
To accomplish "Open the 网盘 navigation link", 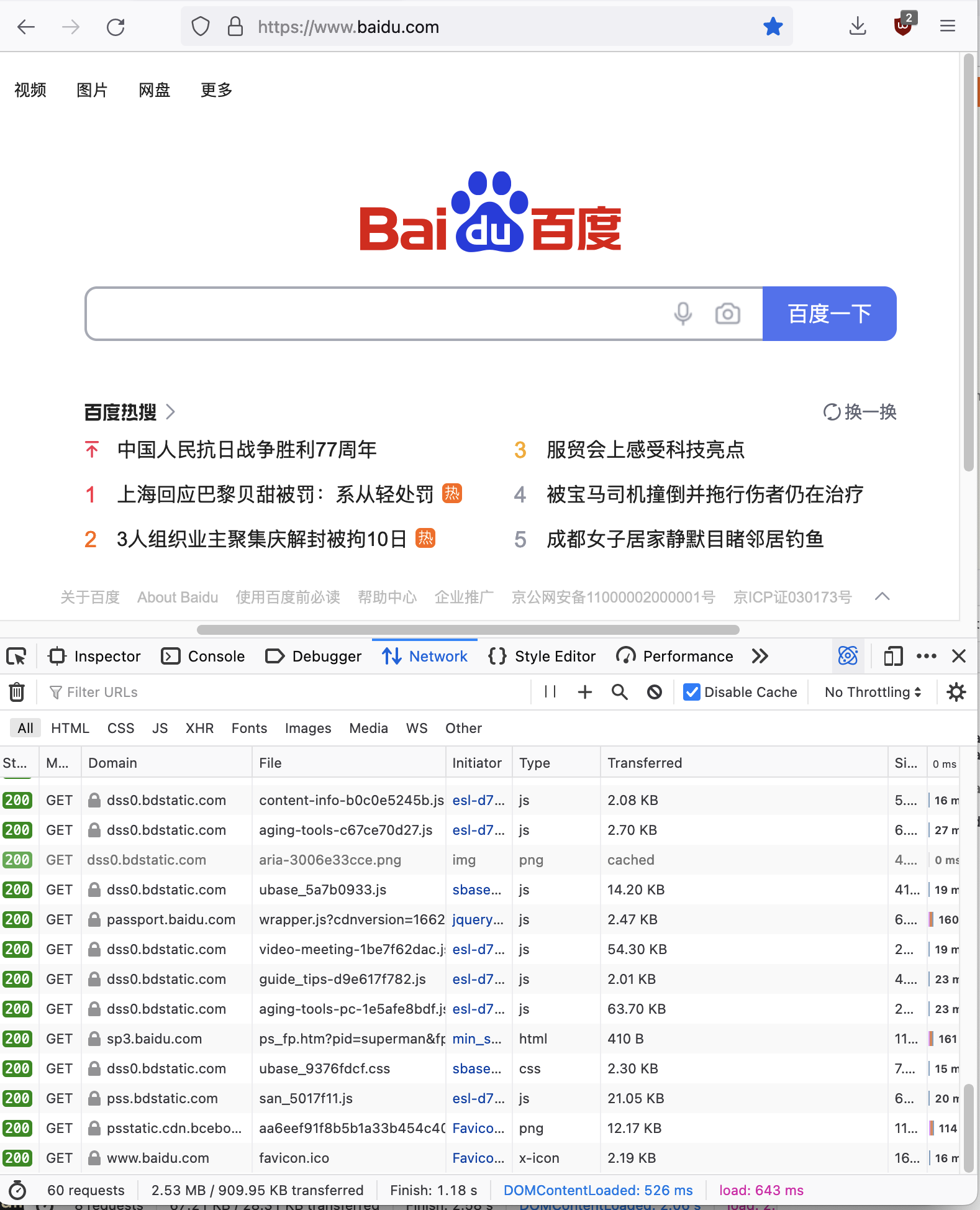I will coord(154,90).
